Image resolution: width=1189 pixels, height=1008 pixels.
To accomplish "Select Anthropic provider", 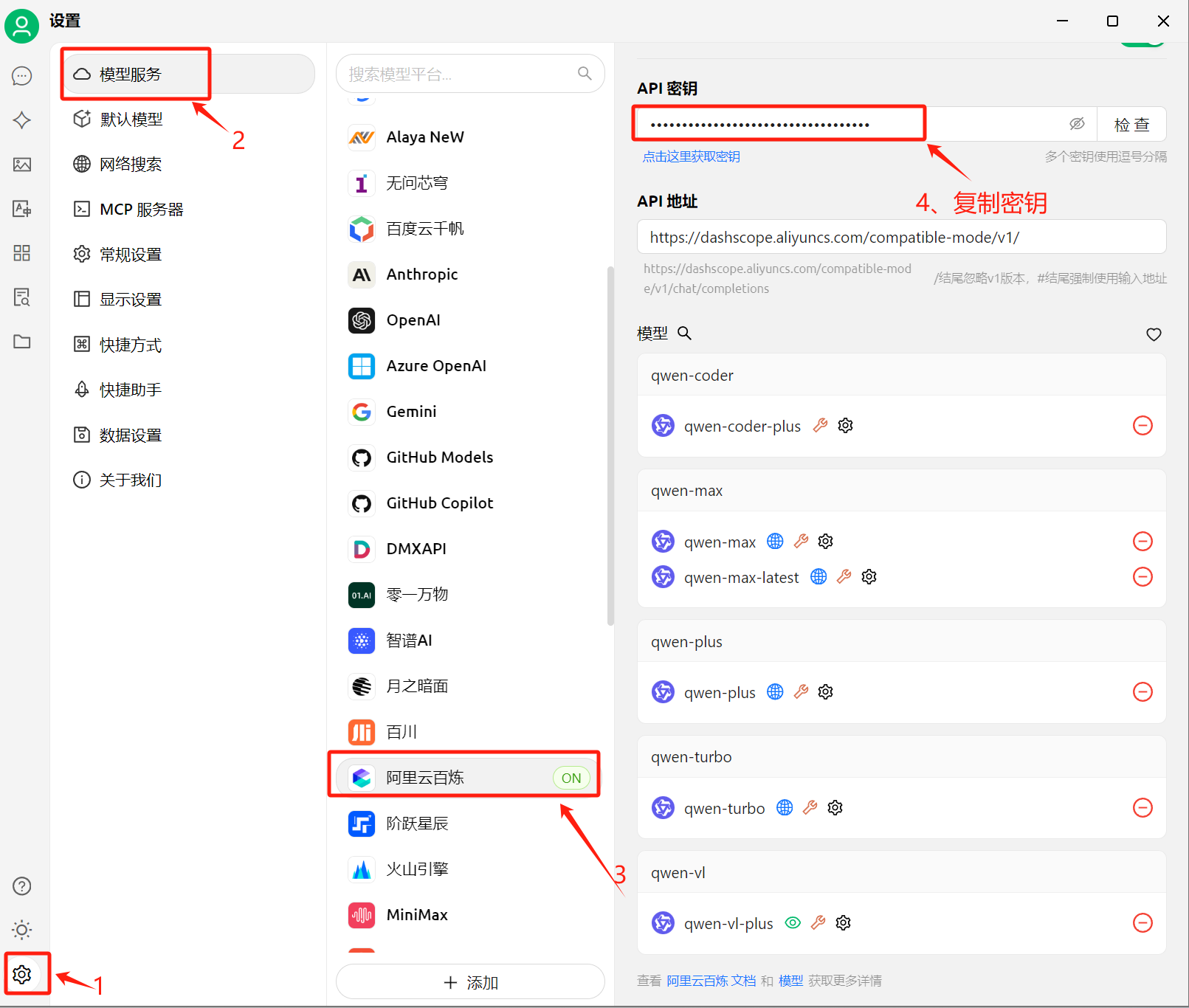I will click(470, 275).
